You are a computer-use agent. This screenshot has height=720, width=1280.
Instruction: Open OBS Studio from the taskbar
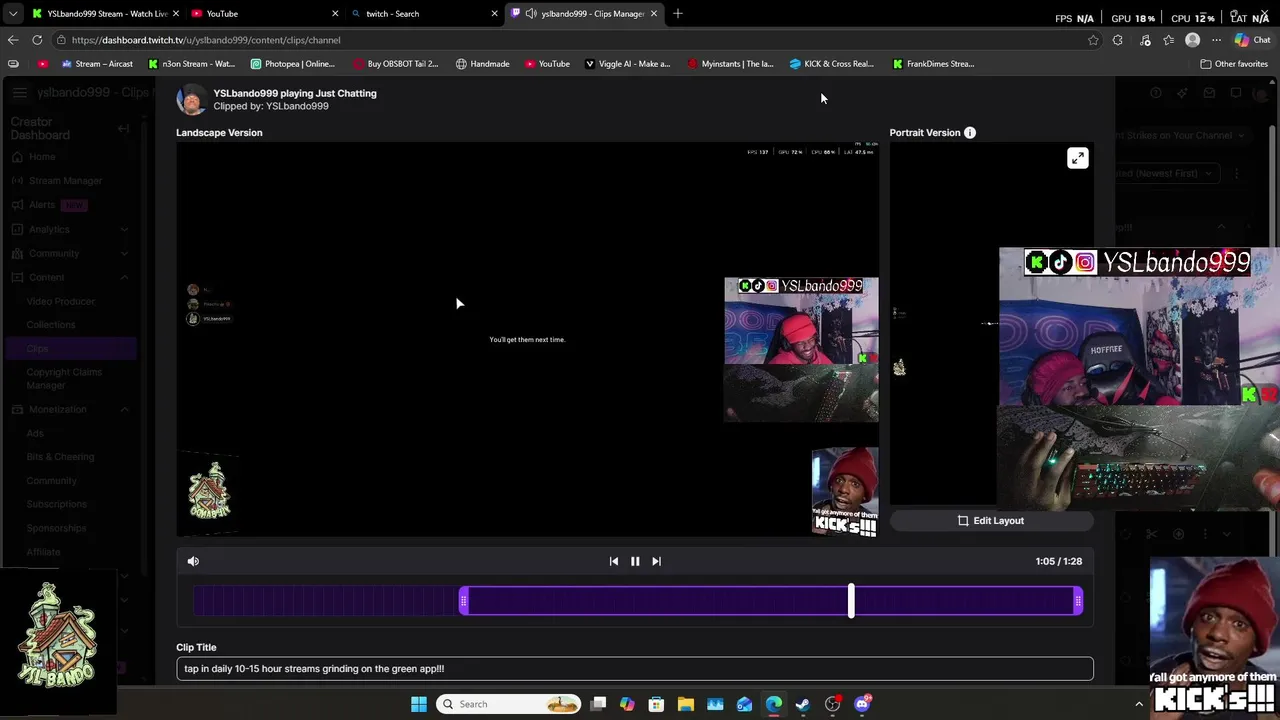pyautogui.click(x=832, y=704)
